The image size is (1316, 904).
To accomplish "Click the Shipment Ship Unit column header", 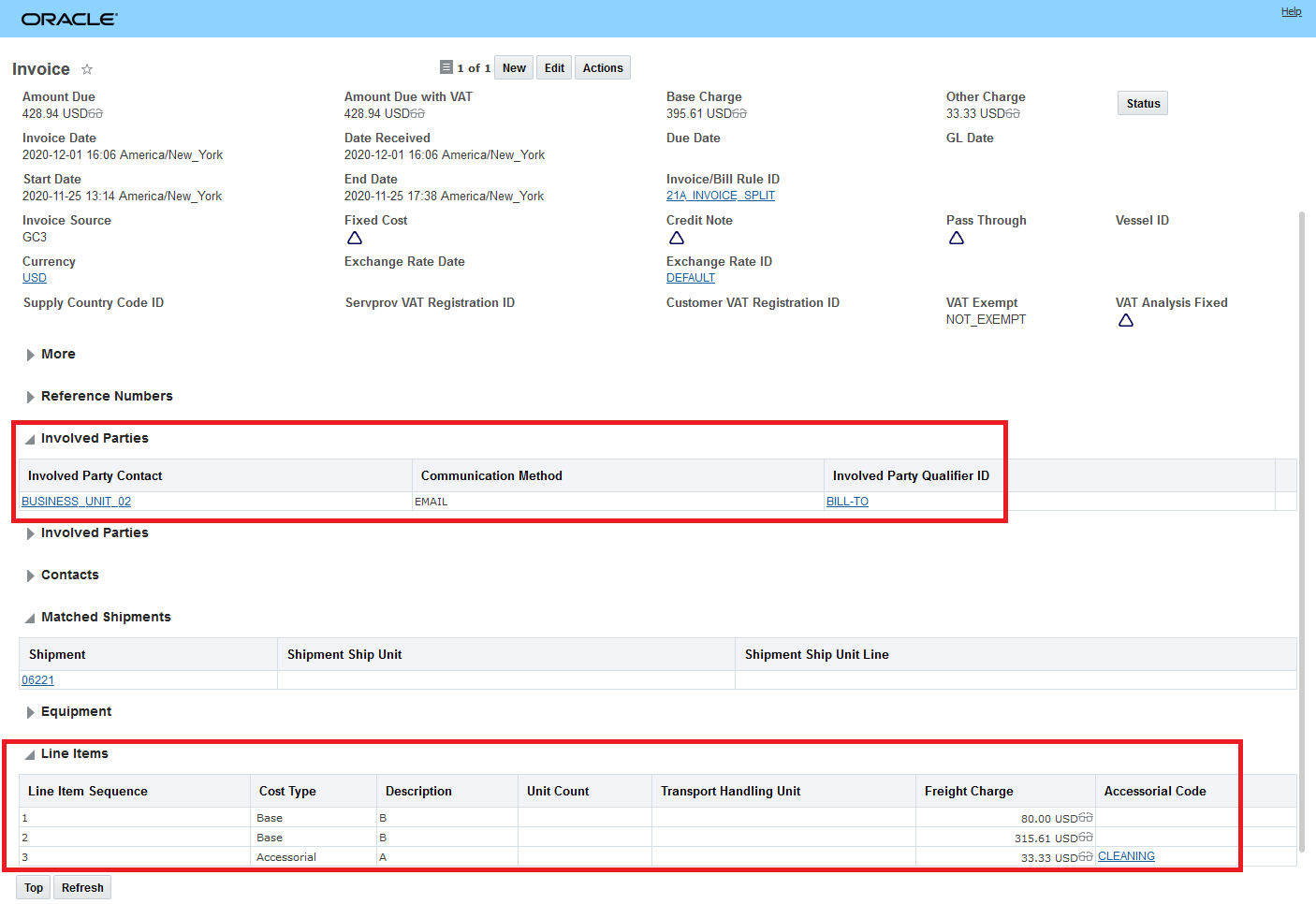I will pos(506,654).
